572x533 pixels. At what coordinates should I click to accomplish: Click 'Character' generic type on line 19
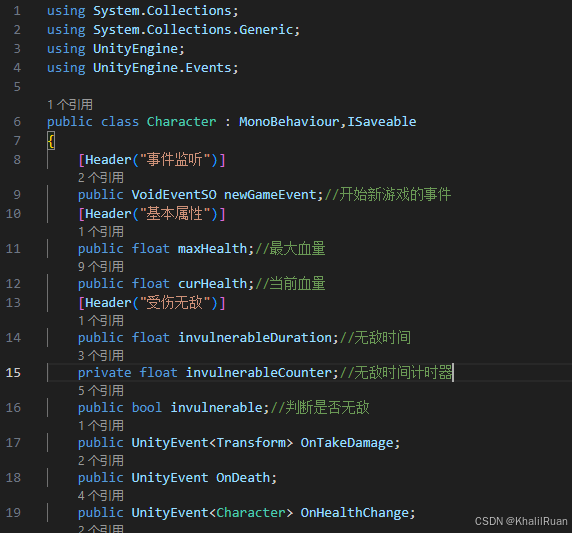coord(251,513)
